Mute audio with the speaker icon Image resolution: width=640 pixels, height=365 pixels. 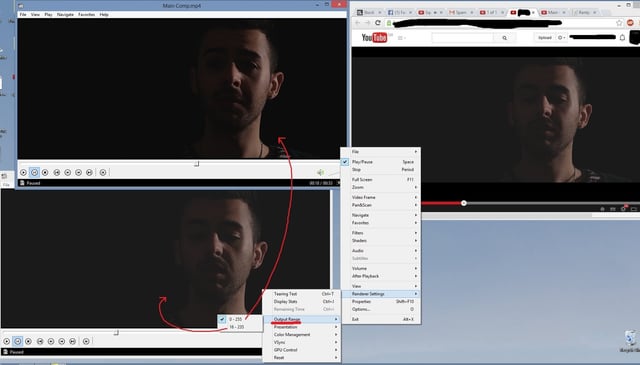pyautogui.click(x=321, y=173)
